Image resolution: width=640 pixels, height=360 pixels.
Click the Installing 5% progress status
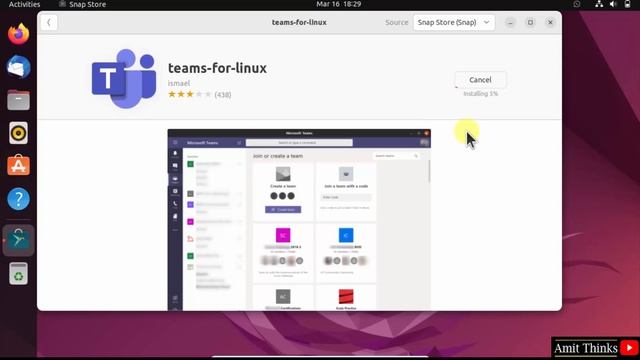pyautogui.click(x=480, y=94)
